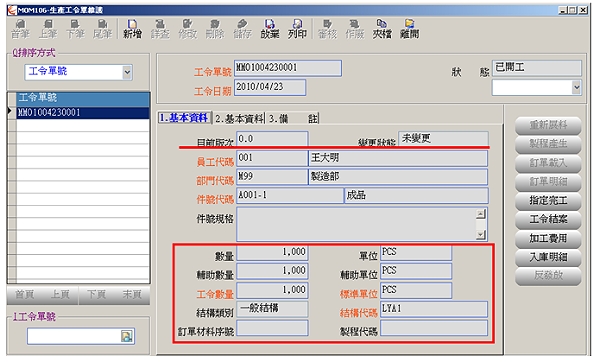Click the 夾檔 (Attach file) toolbar icon
The height and width of the screenshot is (363, 600).
click(382, 29)
